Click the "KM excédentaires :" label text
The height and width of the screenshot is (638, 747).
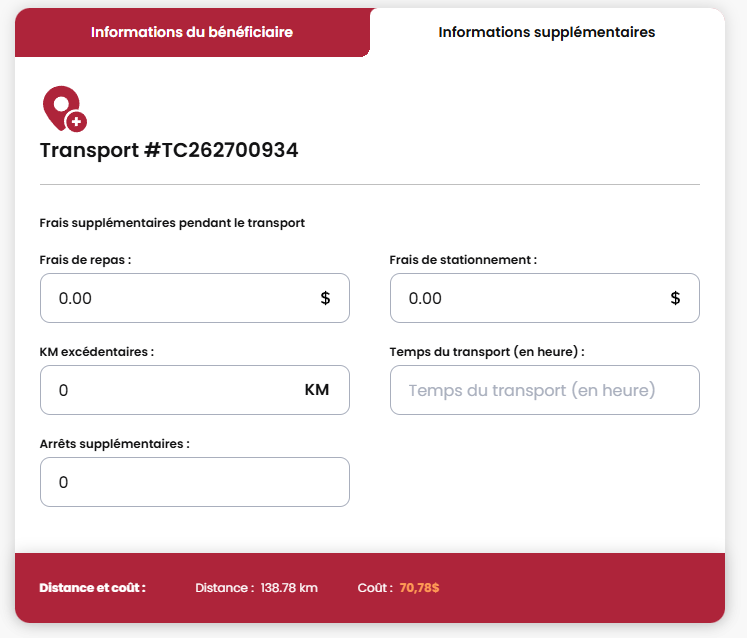pyautogui.click(x=97, y=352)
